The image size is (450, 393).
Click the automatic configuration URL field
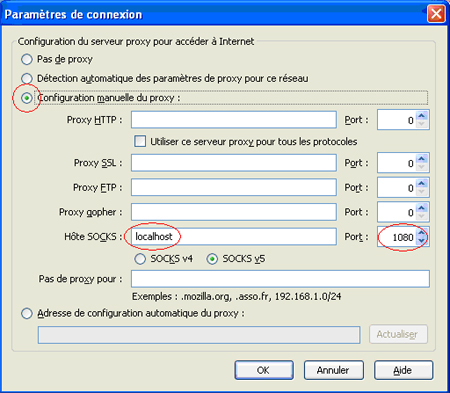[x=199, y=335]
